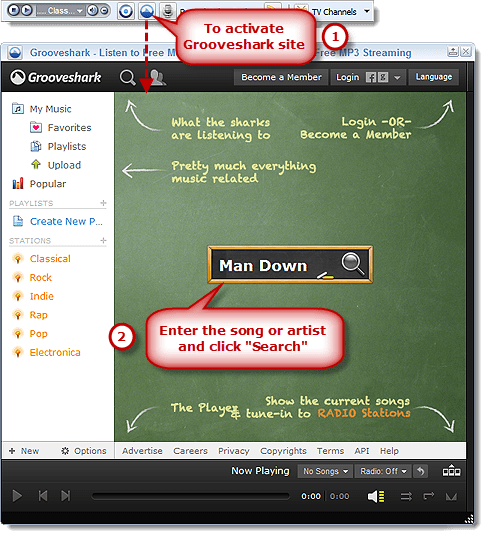The height and width of the screenshot is (555, 500).
Task: Click the player Play button
Action: [17, 496]
